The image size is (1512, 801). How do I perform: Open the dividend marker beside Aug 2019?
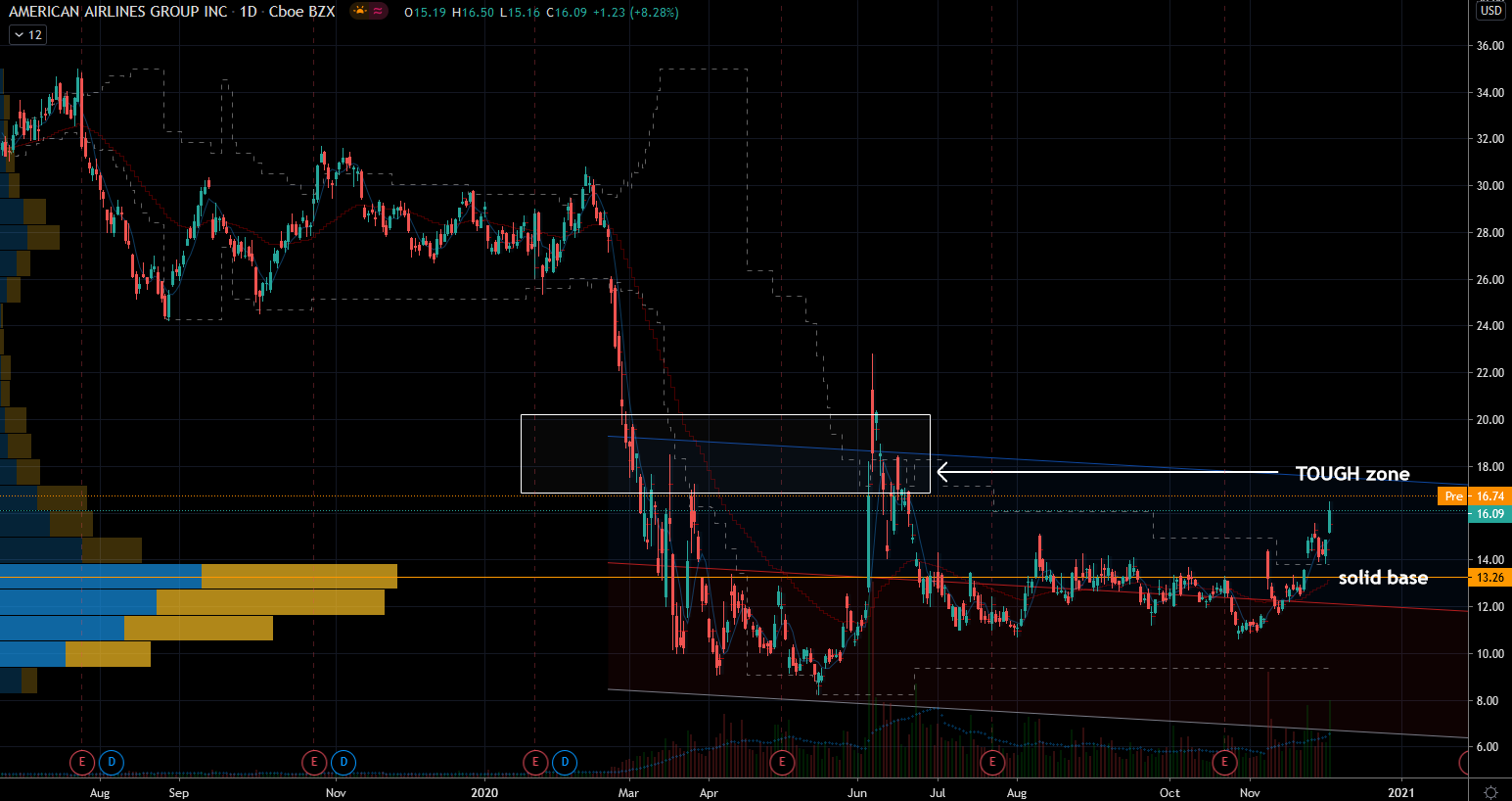tap(112, 761)
